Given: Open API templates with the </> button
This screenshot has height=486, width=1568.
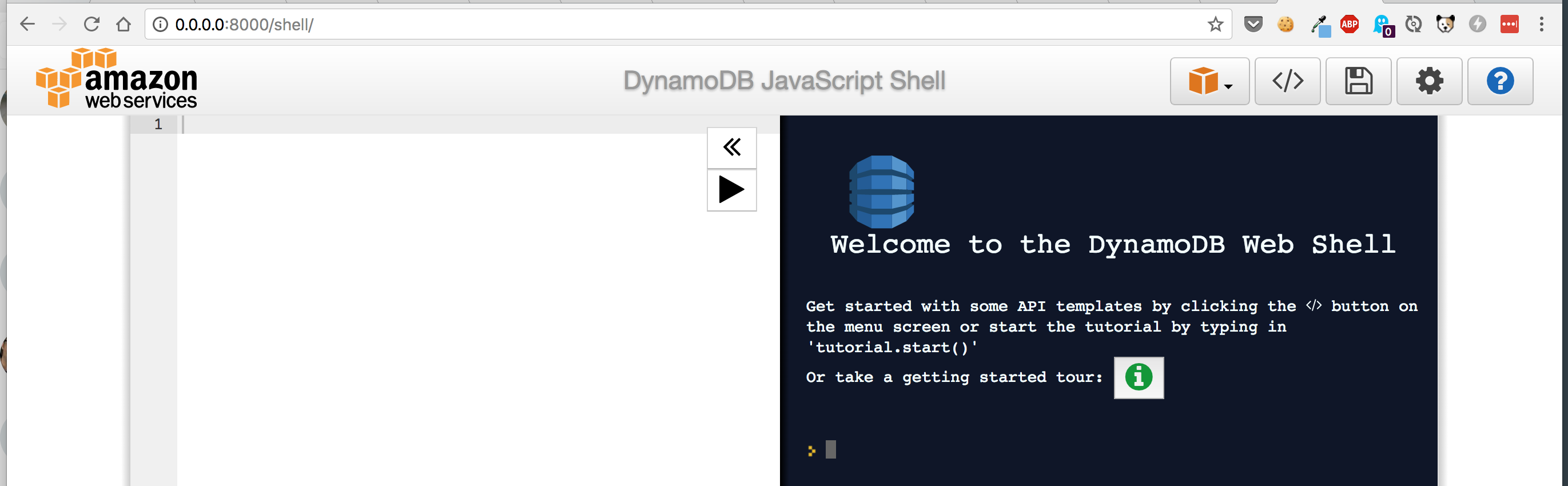Looking at the screenshot, I should 1287,81.
